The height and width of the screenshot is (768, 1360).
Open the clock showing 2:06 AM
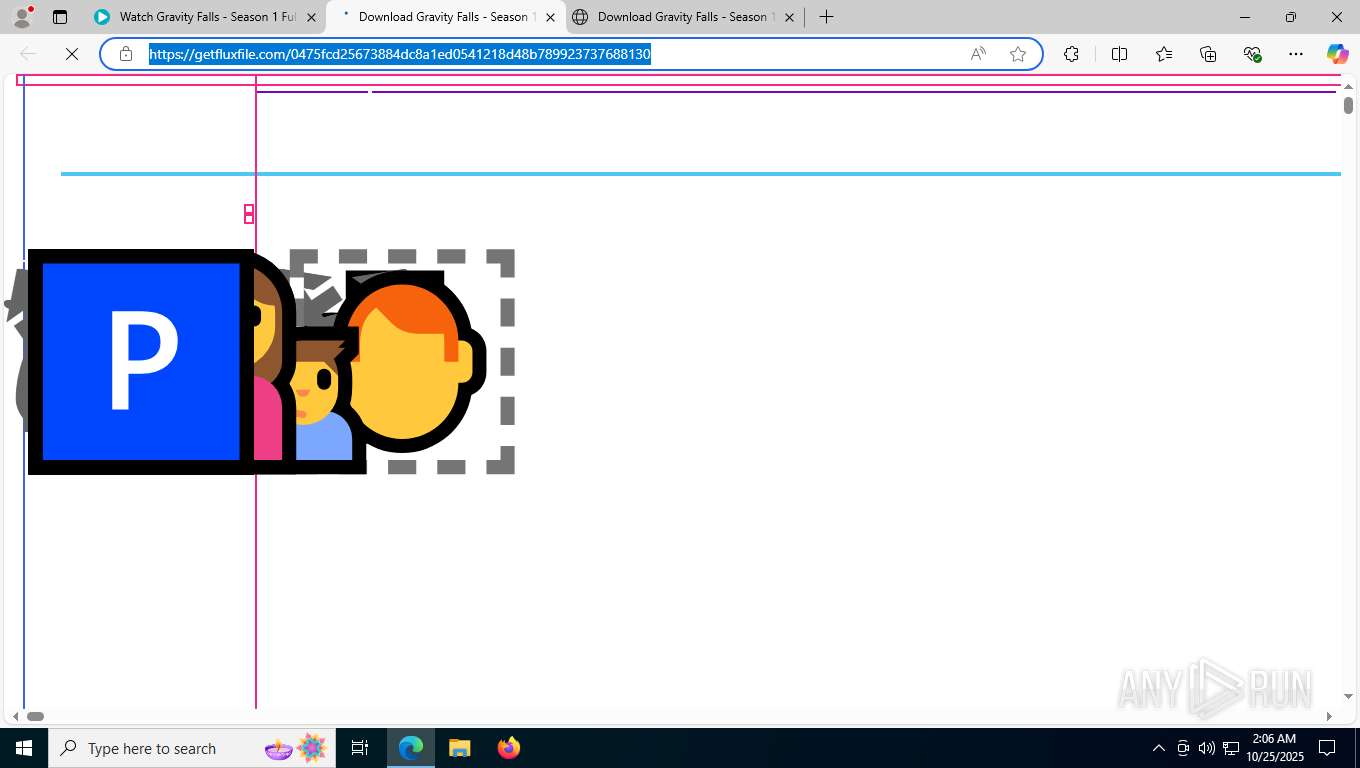[x=1274, y=748]
